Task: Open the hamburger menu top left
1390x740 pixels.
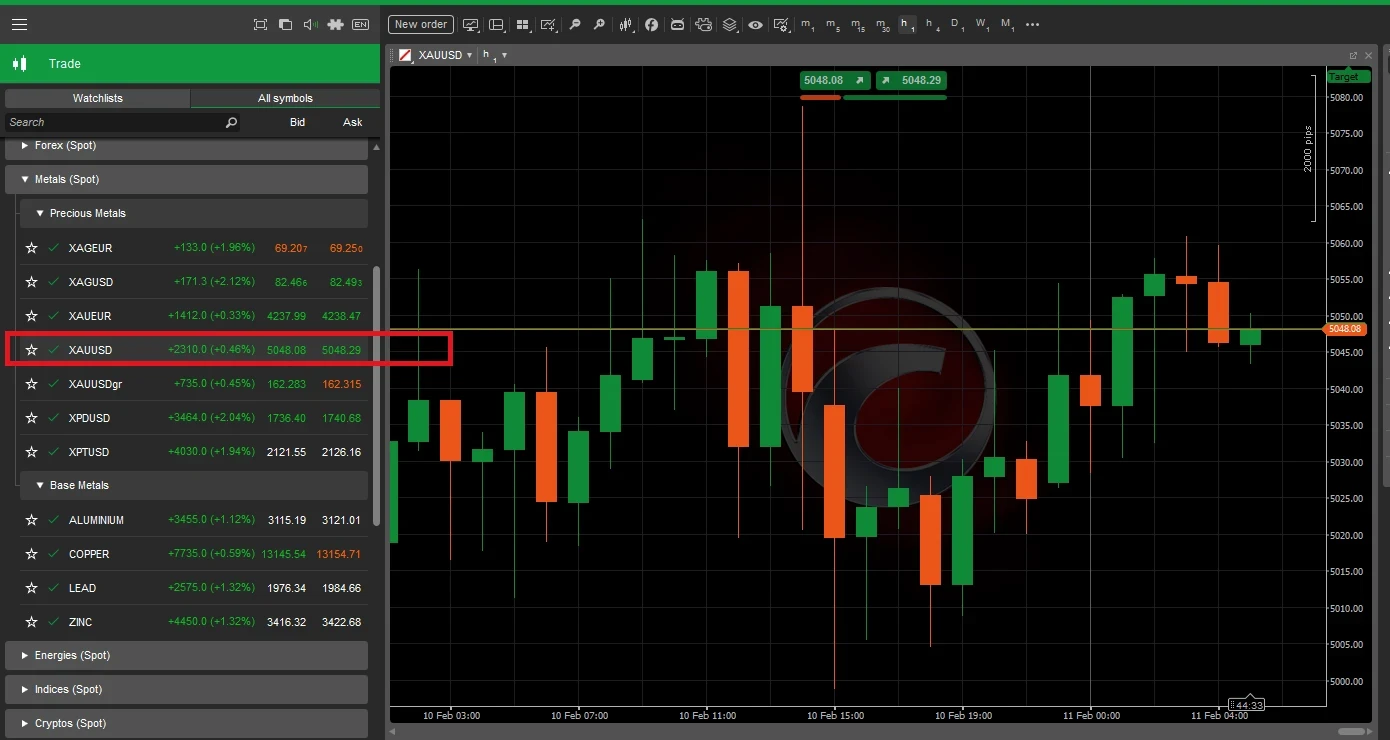Action: click(x=19, y=24)
